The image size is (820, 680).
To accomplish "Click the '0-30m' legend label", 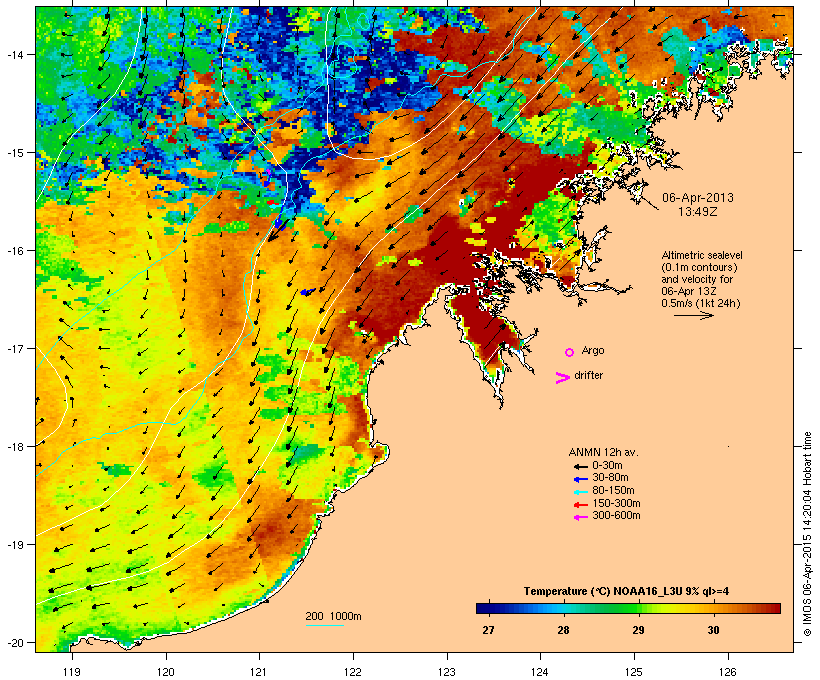I will (607, 466).
